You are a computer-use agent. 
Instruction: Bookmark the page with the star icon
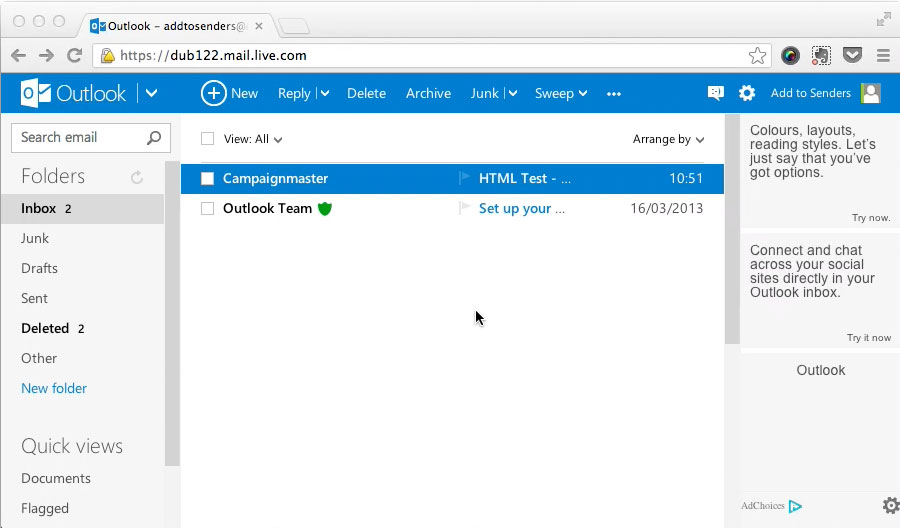pos(757,56)
